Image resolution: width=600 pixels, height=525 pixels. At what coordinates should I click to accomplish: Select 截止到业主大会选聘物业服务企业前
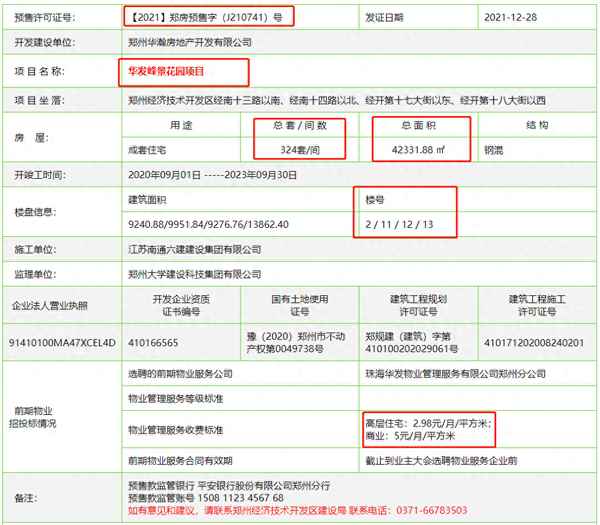(x=441, y=461)
